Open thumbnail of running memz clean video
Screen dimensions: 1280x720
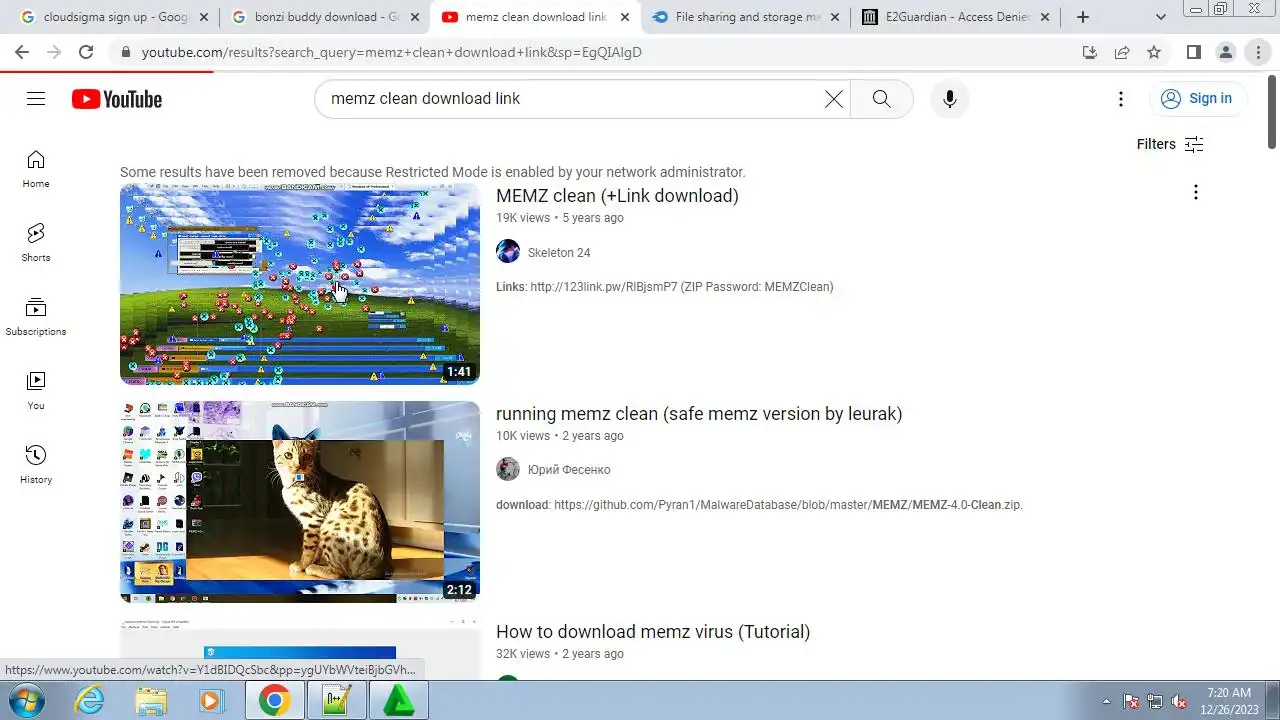coord(300,502)
